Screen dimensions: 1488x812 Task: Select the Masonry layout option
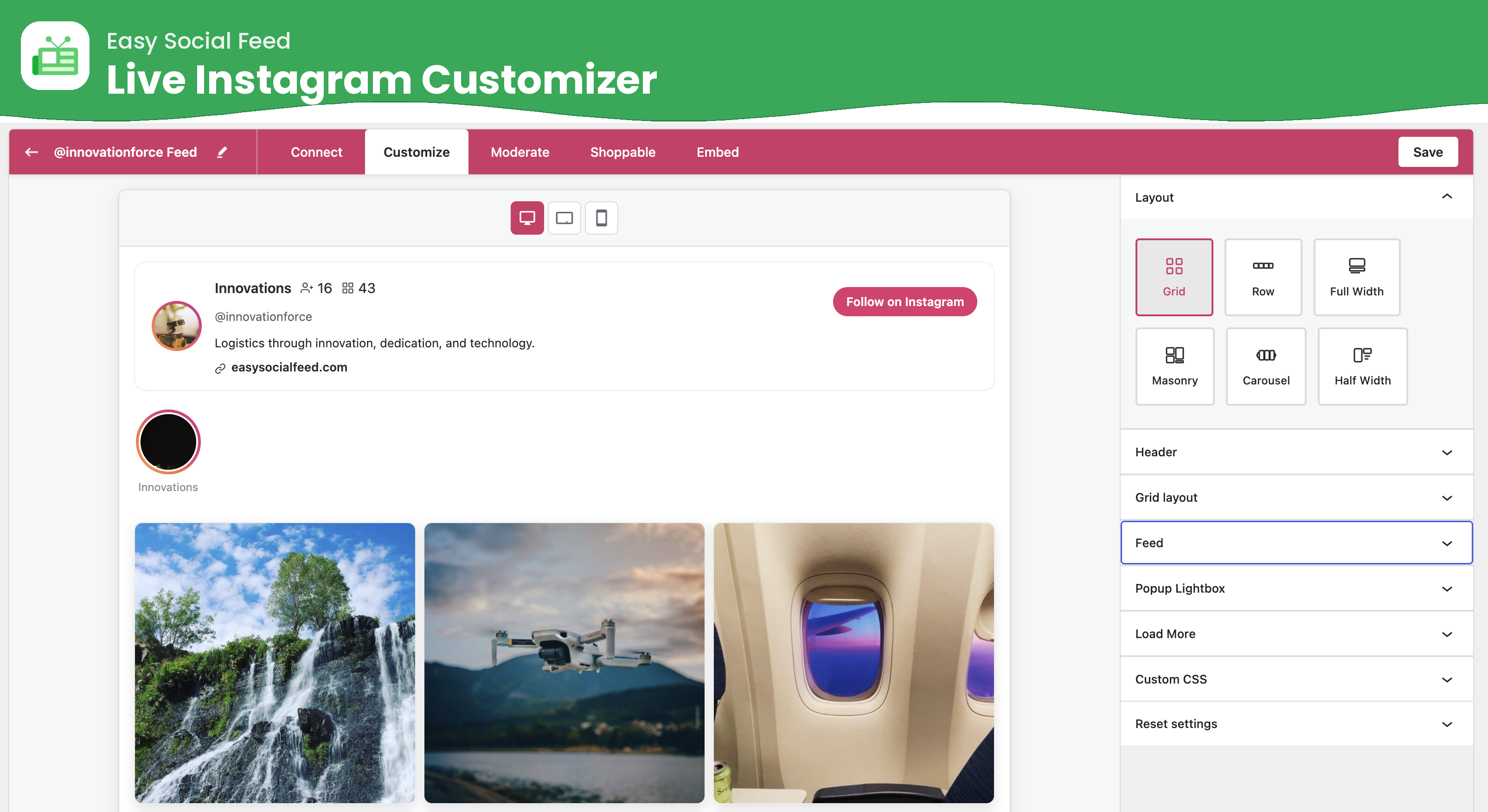click(1174, 366)
